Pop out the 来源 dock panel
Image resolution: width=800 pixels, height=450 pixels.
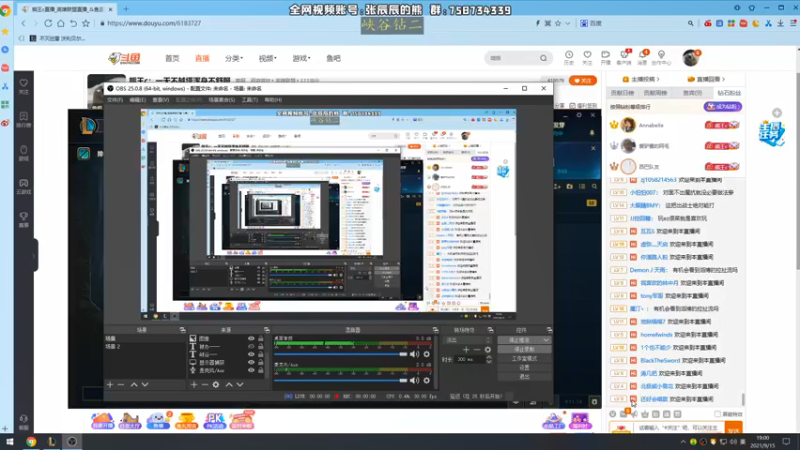click(x=266, y=330)
